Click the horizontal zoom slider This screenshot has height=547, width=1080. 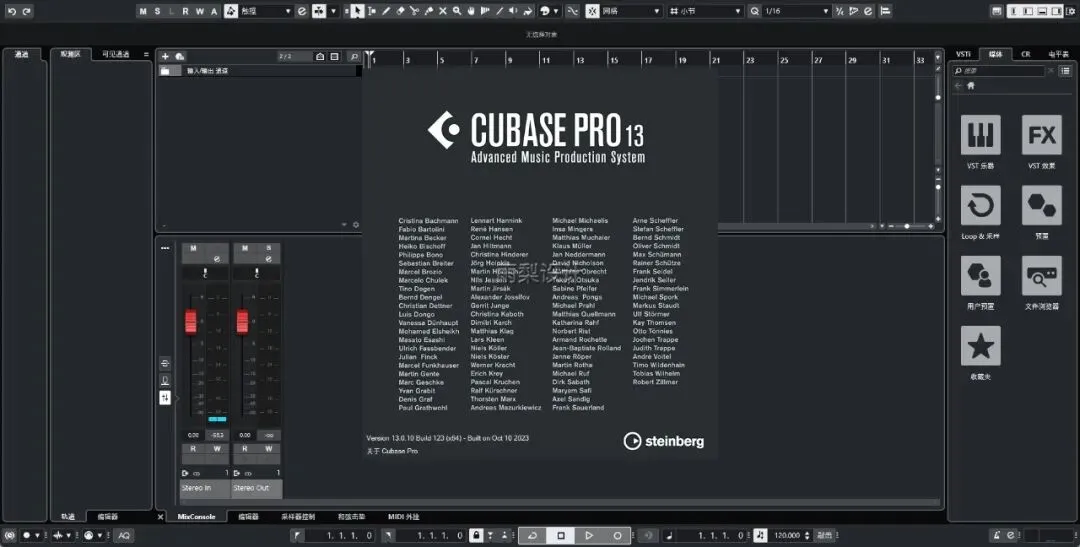(x=907, y=226)
